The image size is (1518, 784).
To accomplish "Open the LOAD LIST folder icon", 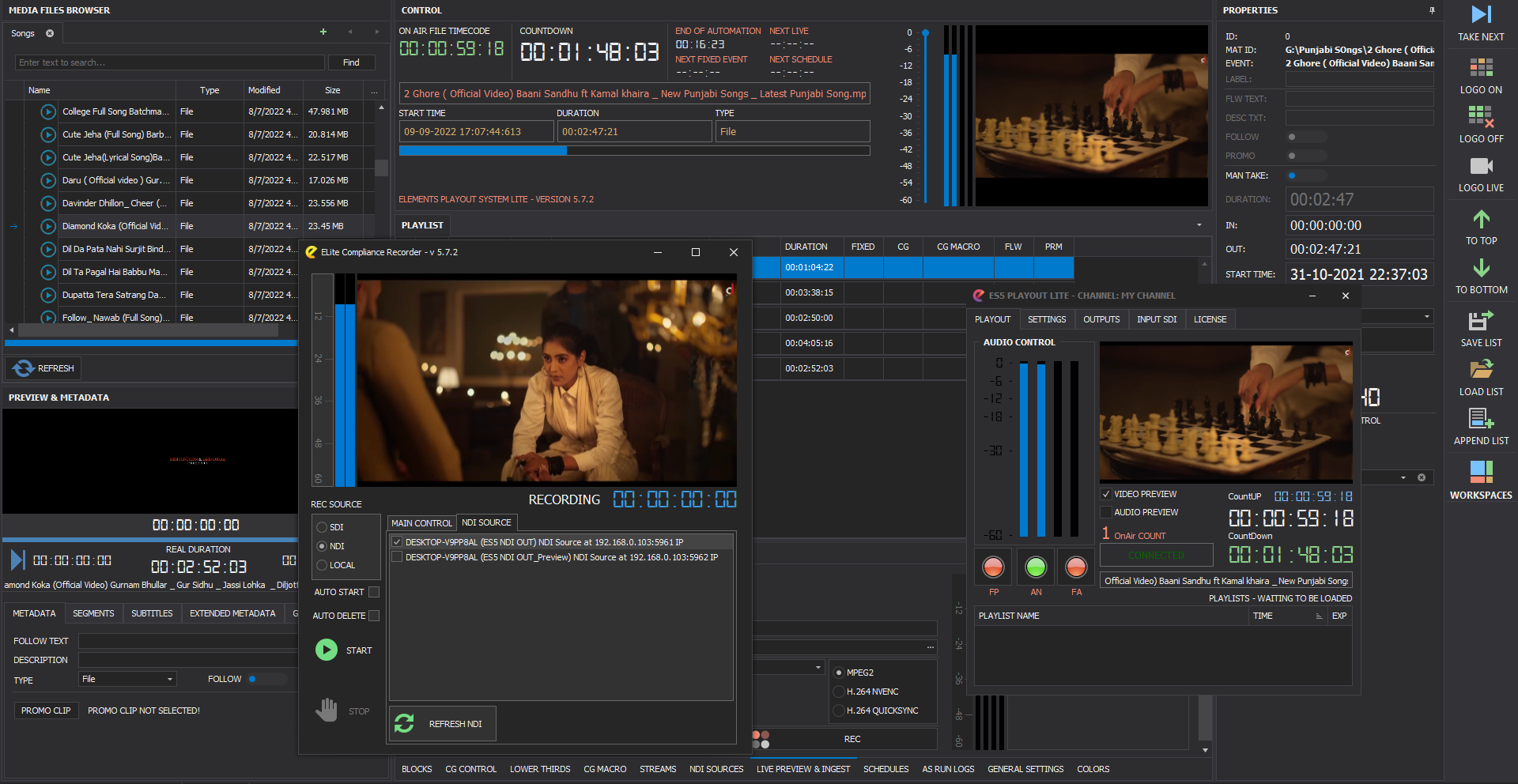I will tap(1481, 369).
